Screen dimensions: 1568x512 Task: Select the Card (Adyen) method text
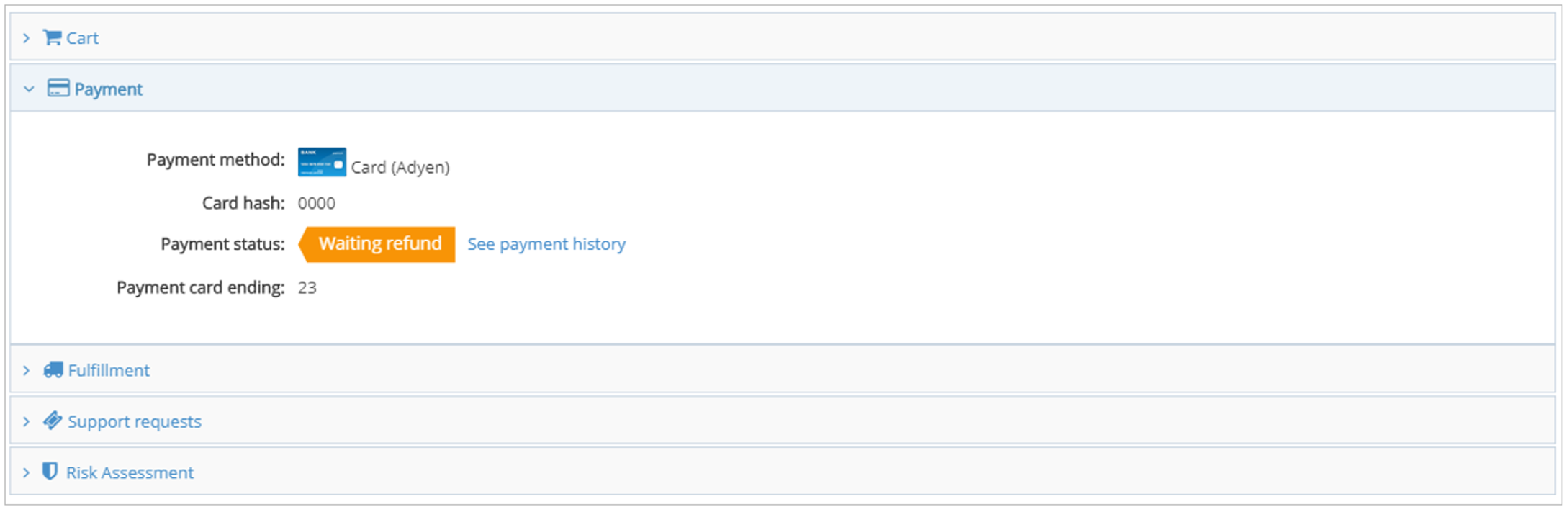(x=400, y=167)
